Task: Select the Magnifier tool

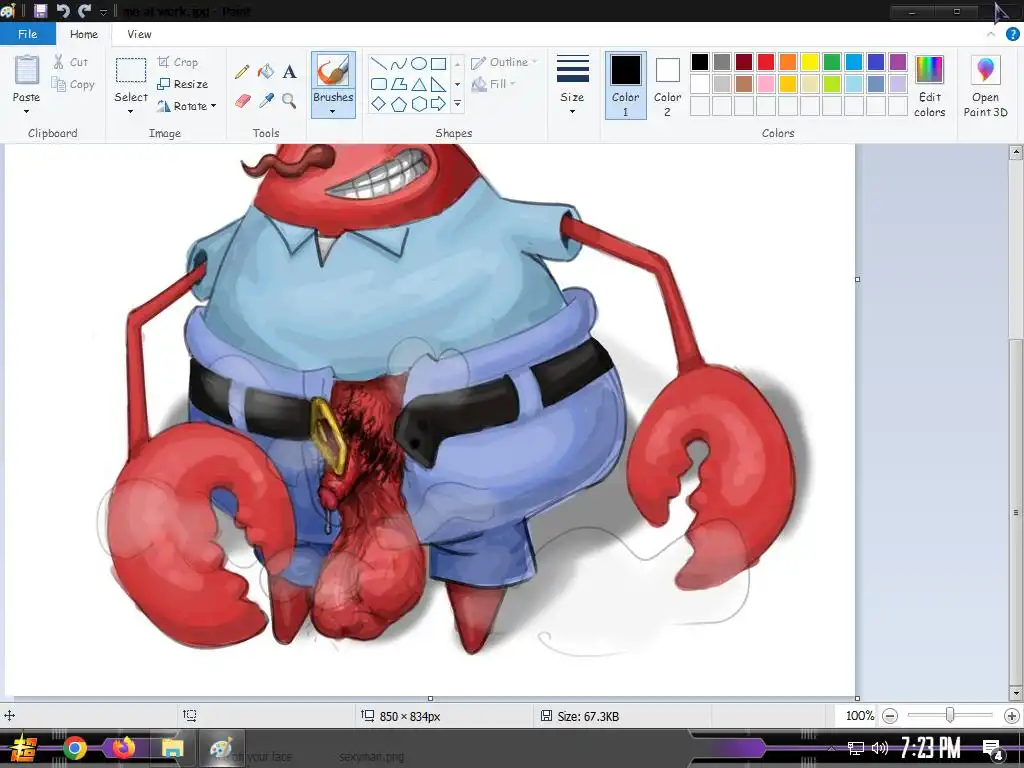Action: 289,101
